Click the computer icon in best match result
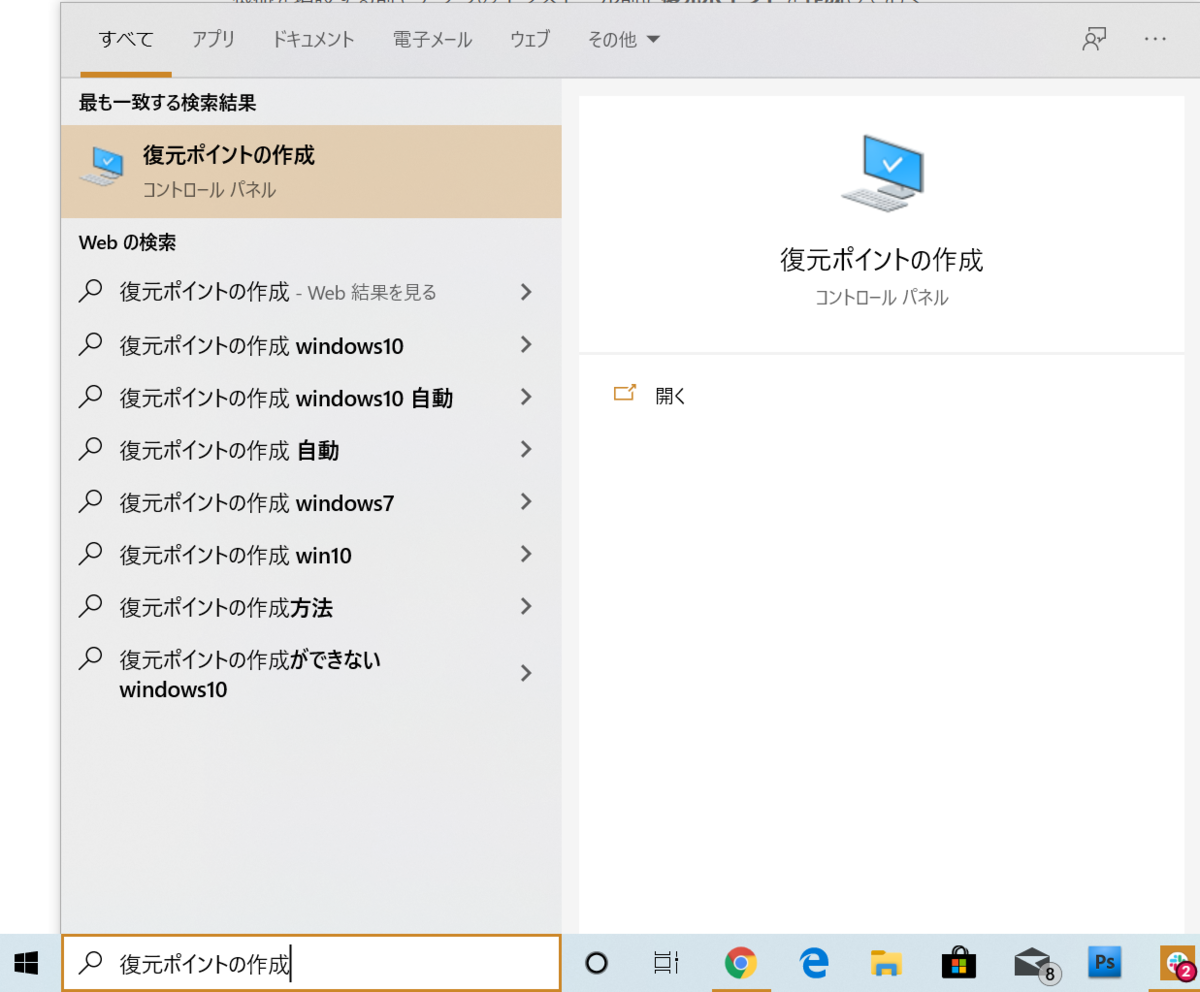Screen dimensions: 1200x992 coord(103,166)
